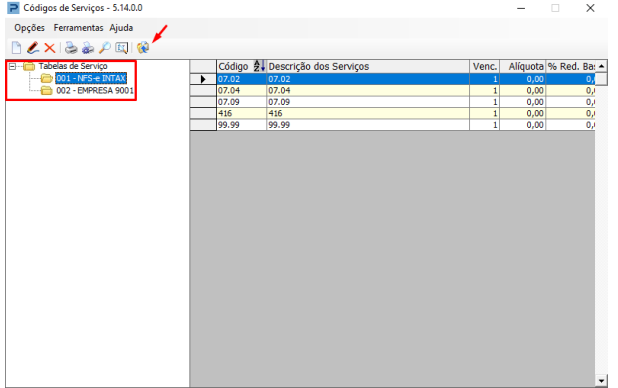Viewport: 618px width, 388px height.
Task: Click the row selector for code 07.04
Action: tap(203, 91)
